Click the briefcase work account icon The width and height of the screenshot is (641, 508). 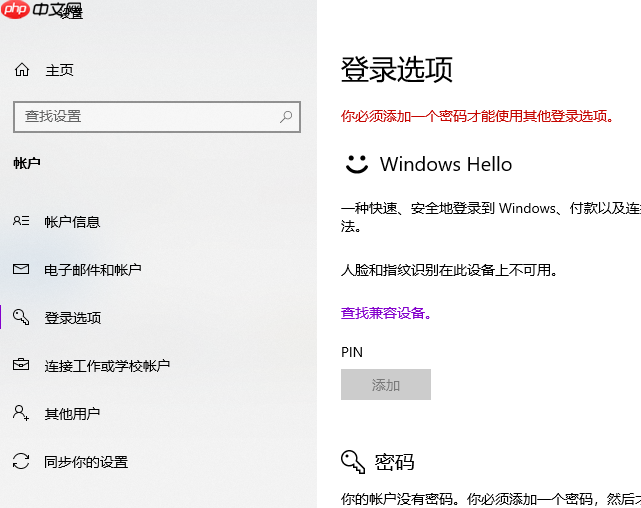pyautogui.click(x=21, y=364)
